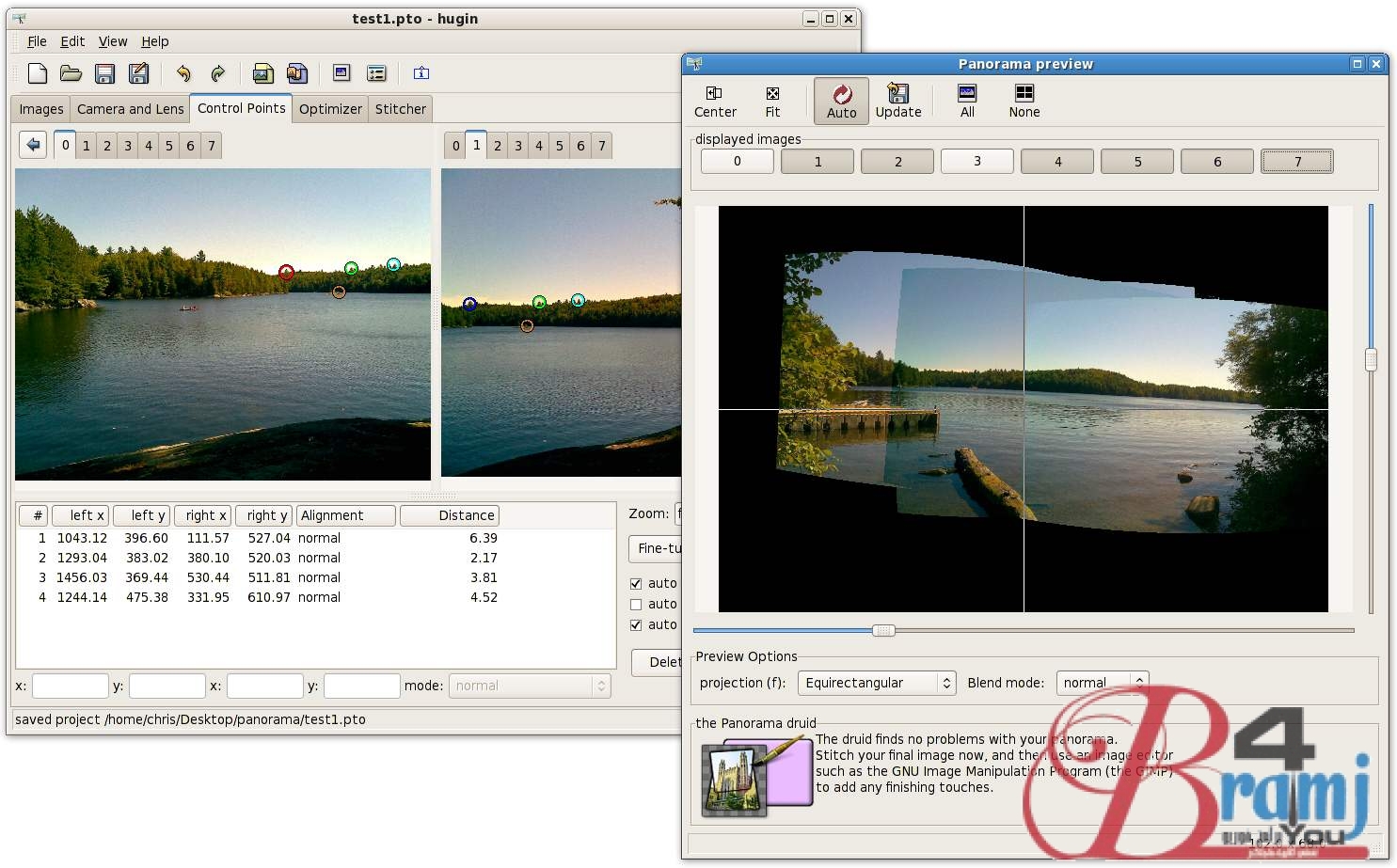Click Center in the Panorama preview toolbar
1397x868 pixels.
[715, 102]
